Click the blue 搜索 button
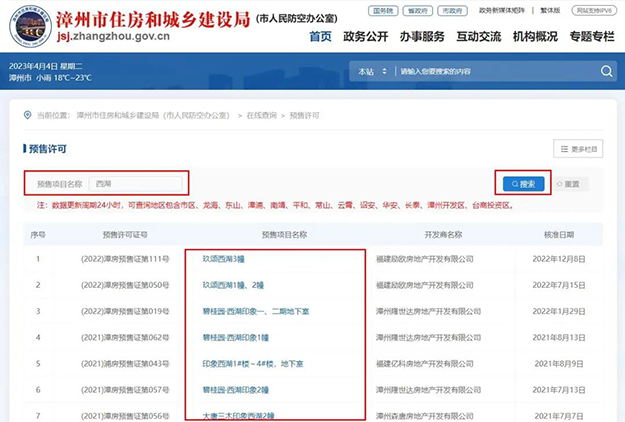This screenshot has height=422, width=625. coord(523,184)
